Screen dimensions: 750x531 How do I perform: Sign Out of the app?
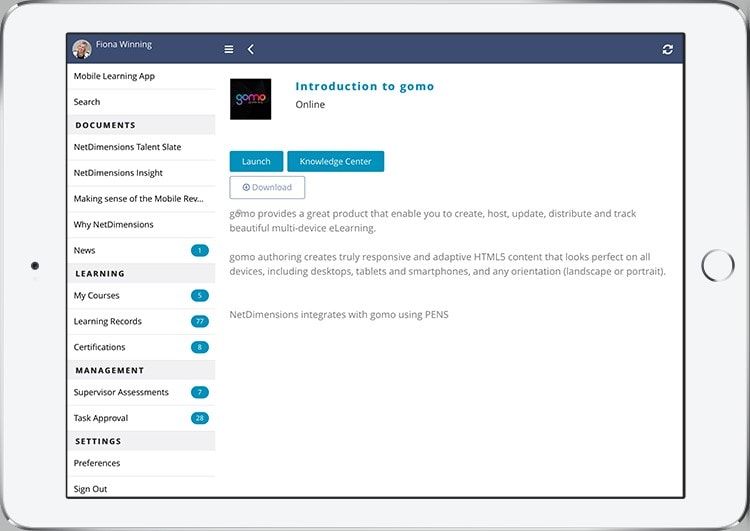(142, 488)
